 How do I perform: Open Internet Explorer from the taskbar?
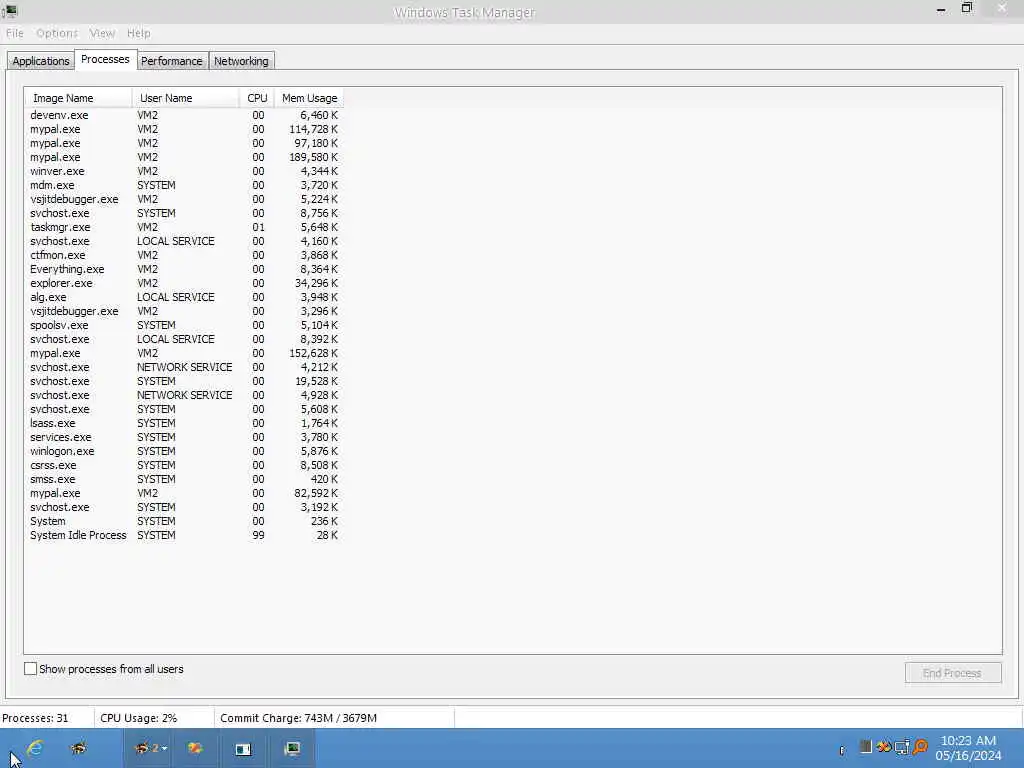pyautogui.click(x=35, y=748)
